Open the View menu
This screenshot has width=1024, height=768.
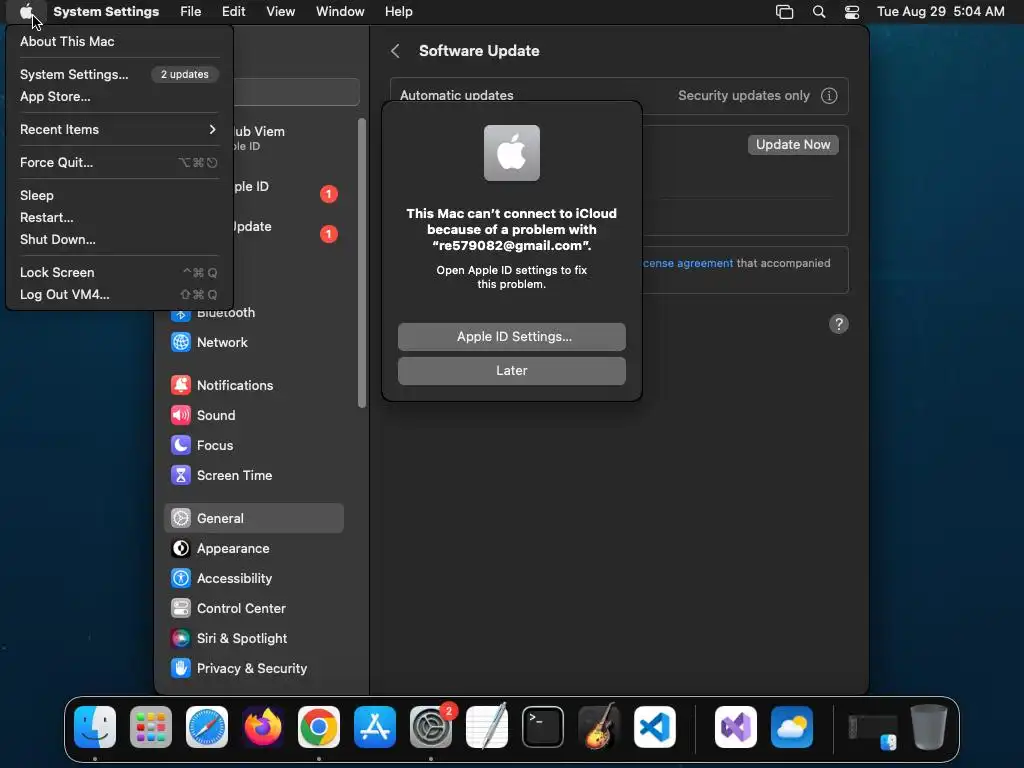click(x=280, y=12)
